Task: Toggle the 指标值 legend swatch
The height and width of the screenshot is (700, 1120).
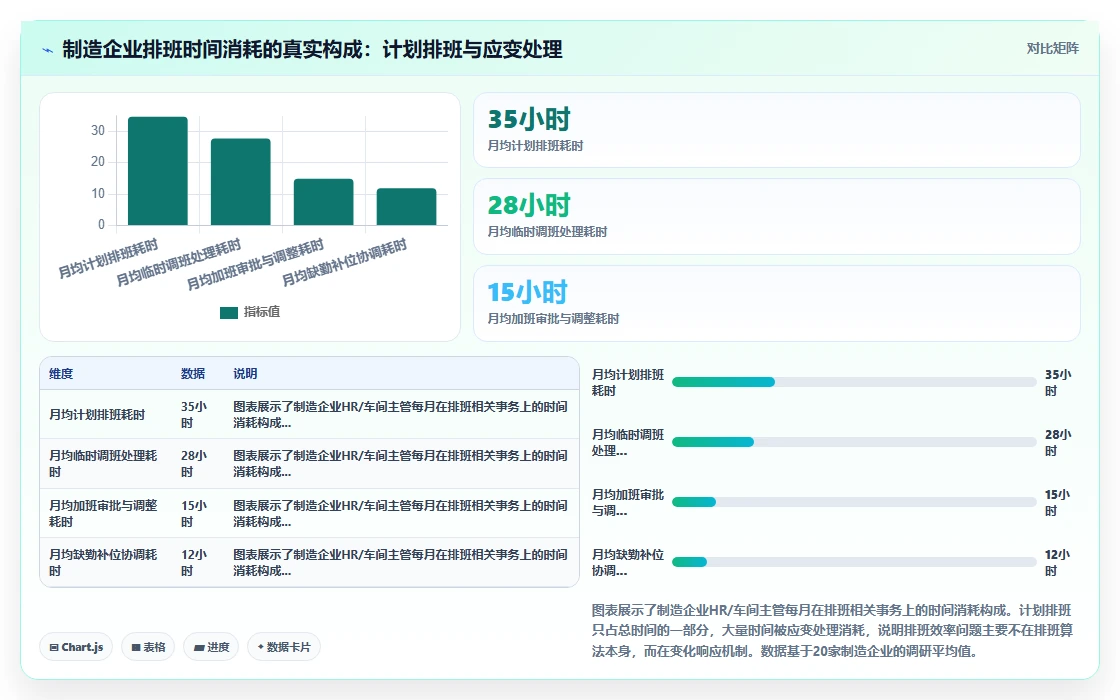Action: tap(229, 313)
